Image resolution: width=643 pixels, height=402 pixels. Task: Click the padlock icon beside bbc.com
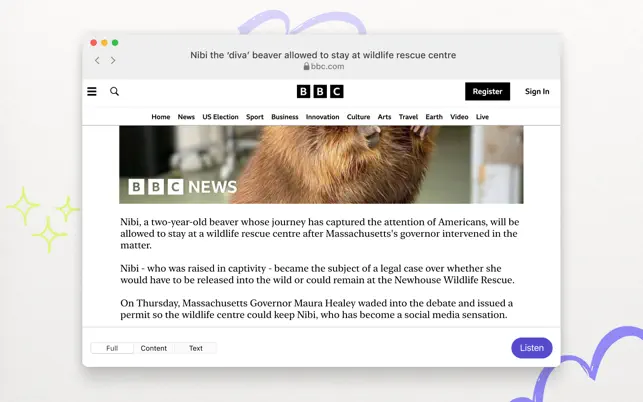point(306,66)
